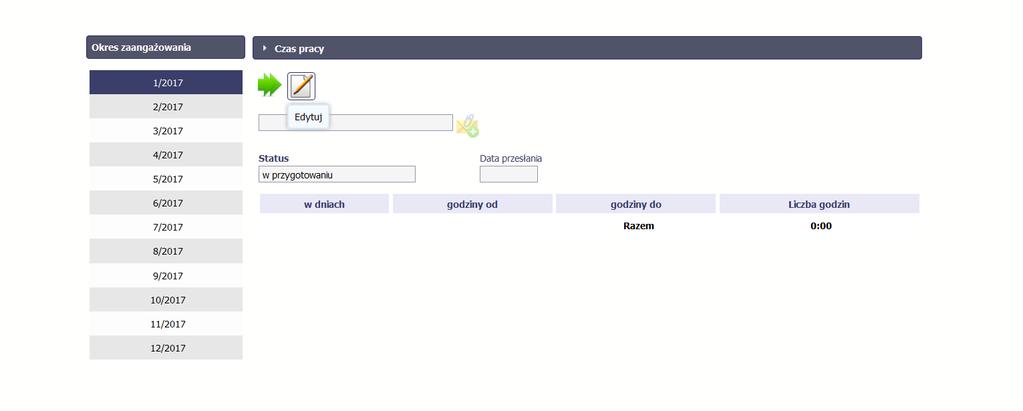The image size is (1023, 411).
Task: Click the 'godziny od' column header
Action: 472,204
